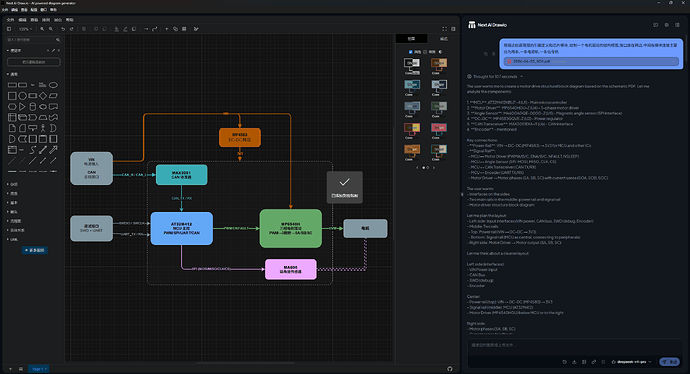Expand the 流程图 flowchart category
The image size is (690, 374).
pos(14,221)
